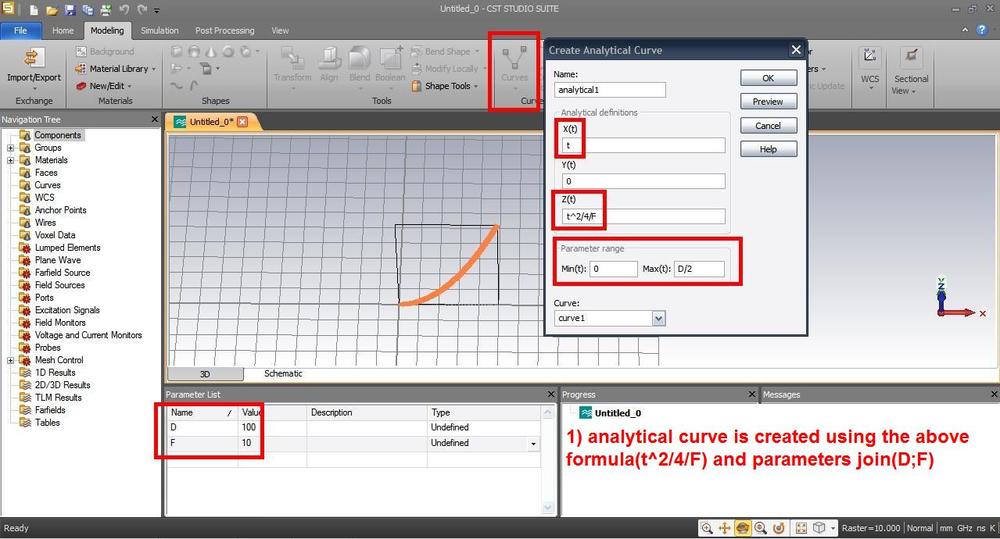Open the Type dropdown arrow in parameter F row
This screenshot has width=1000, height=539.
pyautogui.click(x=533, y=443)
